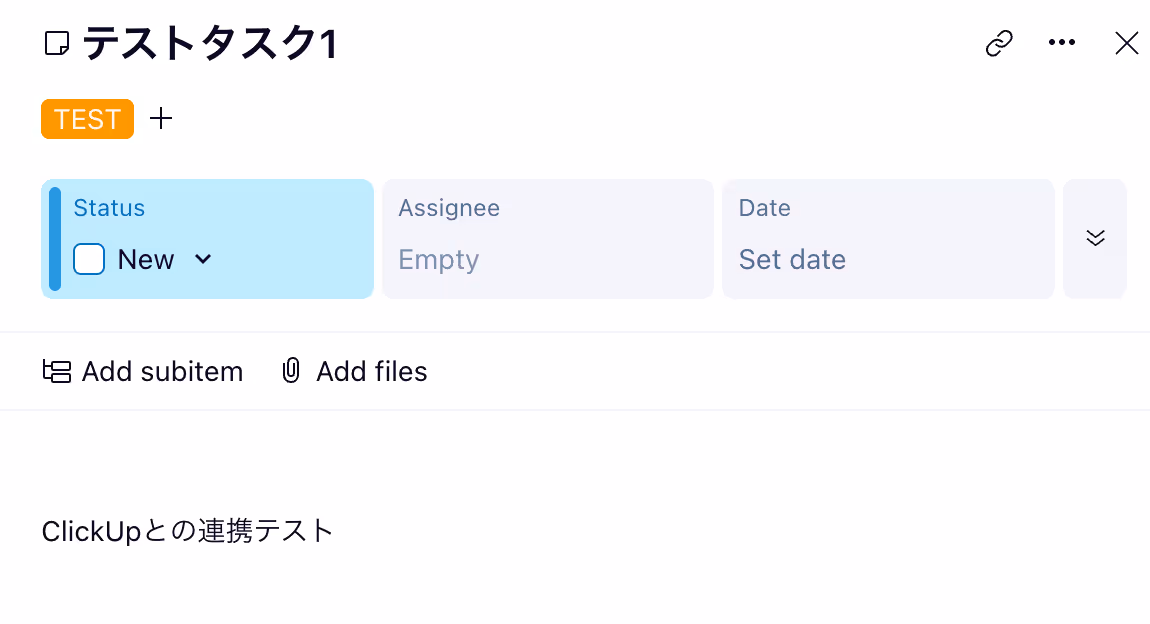
Task: Click Set date in Date field
Action: pyautogui.click(x=792, y=260)
